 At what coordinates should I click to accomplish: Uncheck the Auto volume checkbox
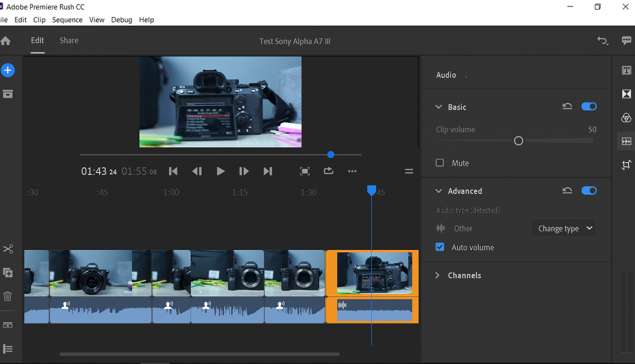[440, 247]
